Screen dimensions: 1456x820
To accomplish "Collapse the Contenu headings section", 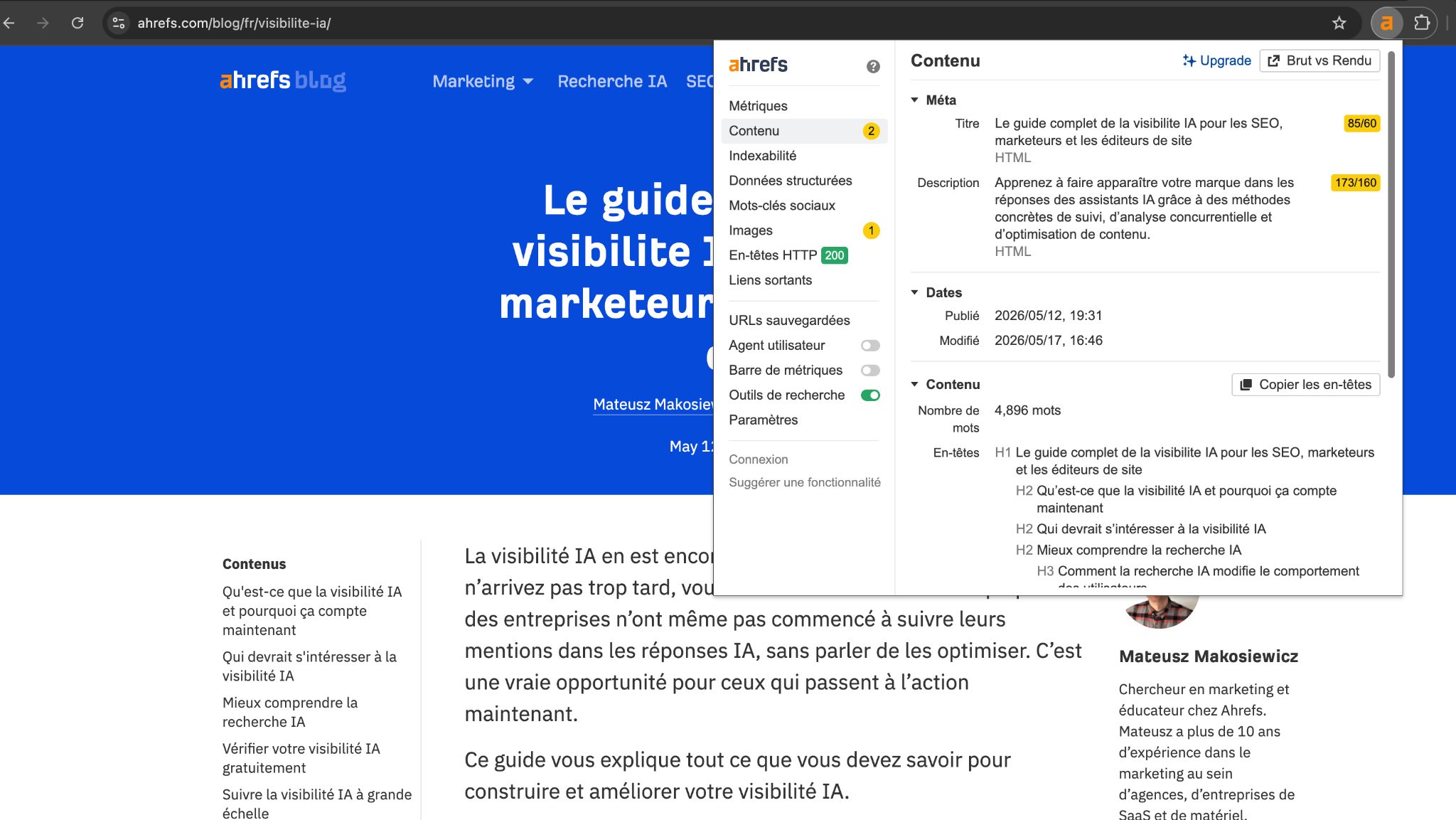I will click(915, 384).
